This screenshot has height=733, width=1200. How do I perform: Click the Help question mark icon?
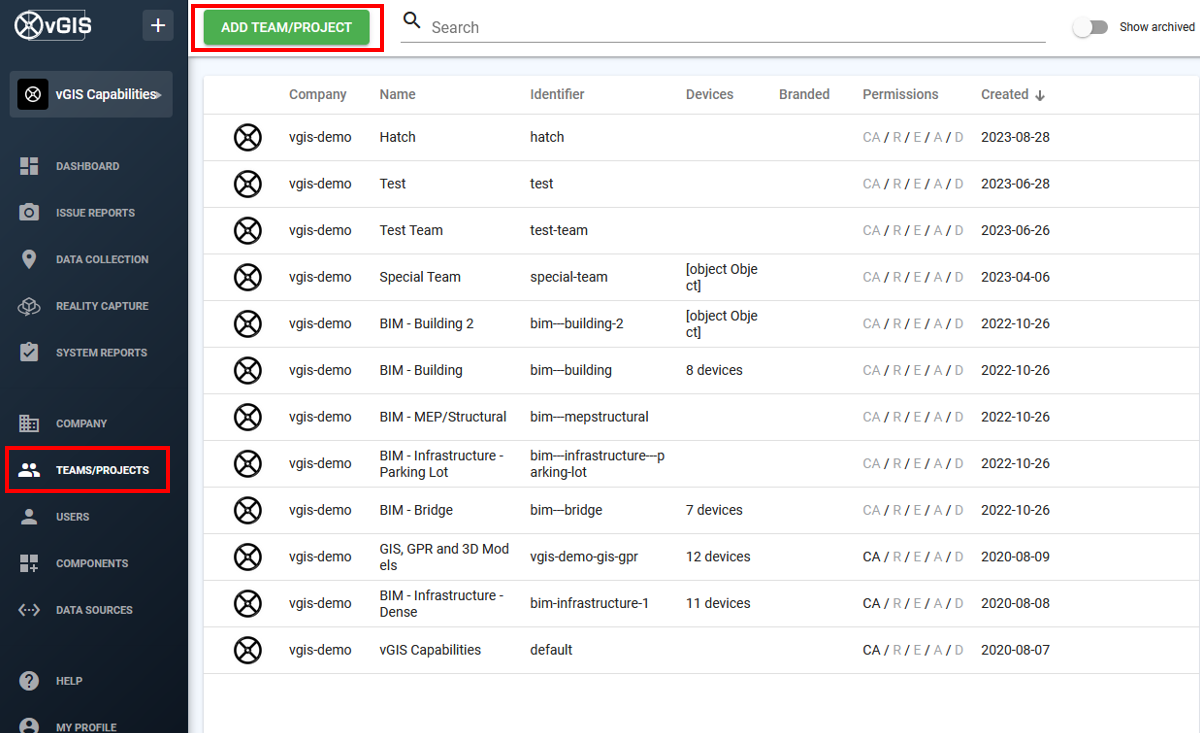tap(29, 681)
